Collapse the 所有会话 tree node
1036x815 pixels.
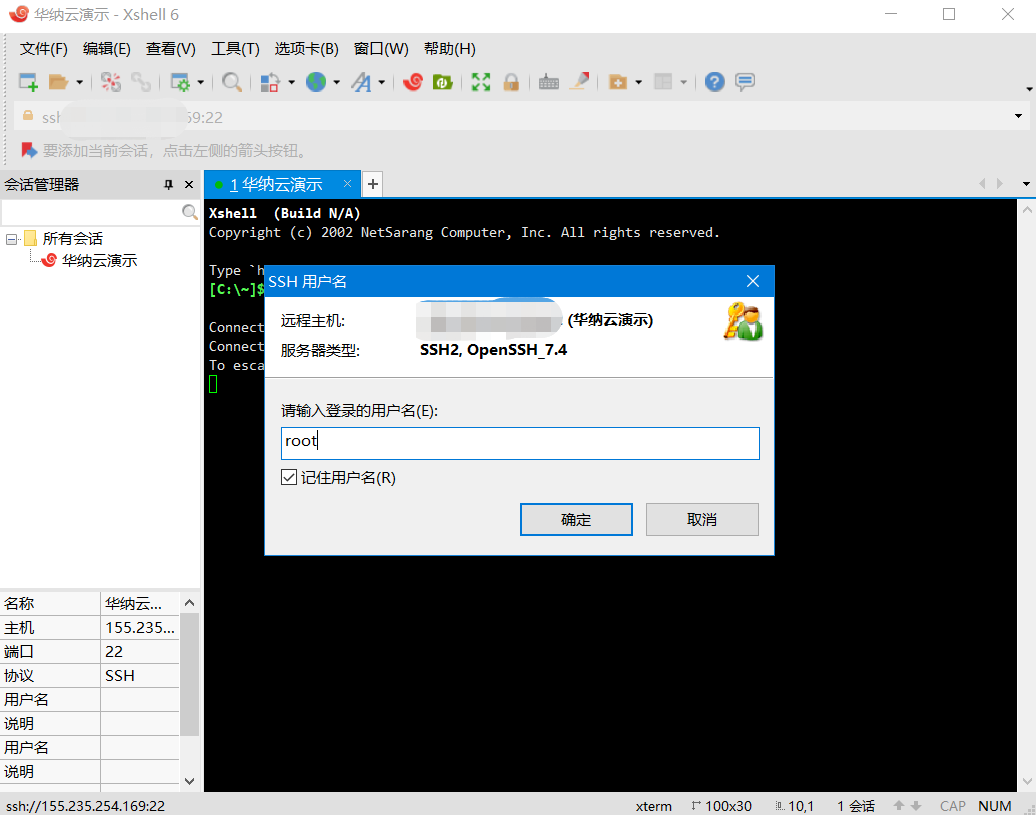click(x=11, y=239)
